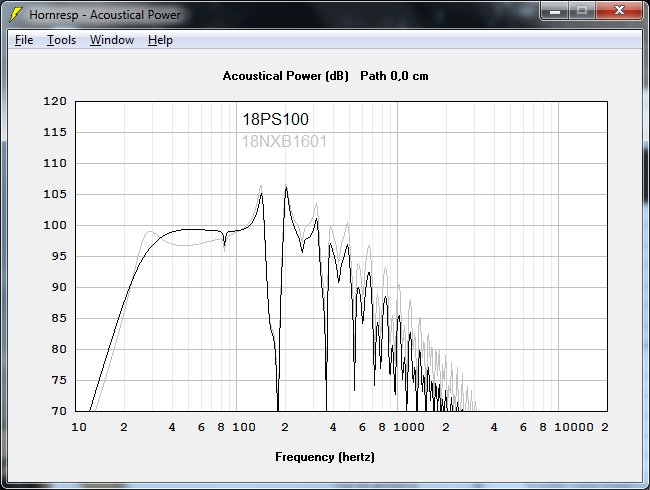The height and width of the screenshot is (490, 650).
Task: Click the 1000 frequency axis label
Action: [409, 427]
